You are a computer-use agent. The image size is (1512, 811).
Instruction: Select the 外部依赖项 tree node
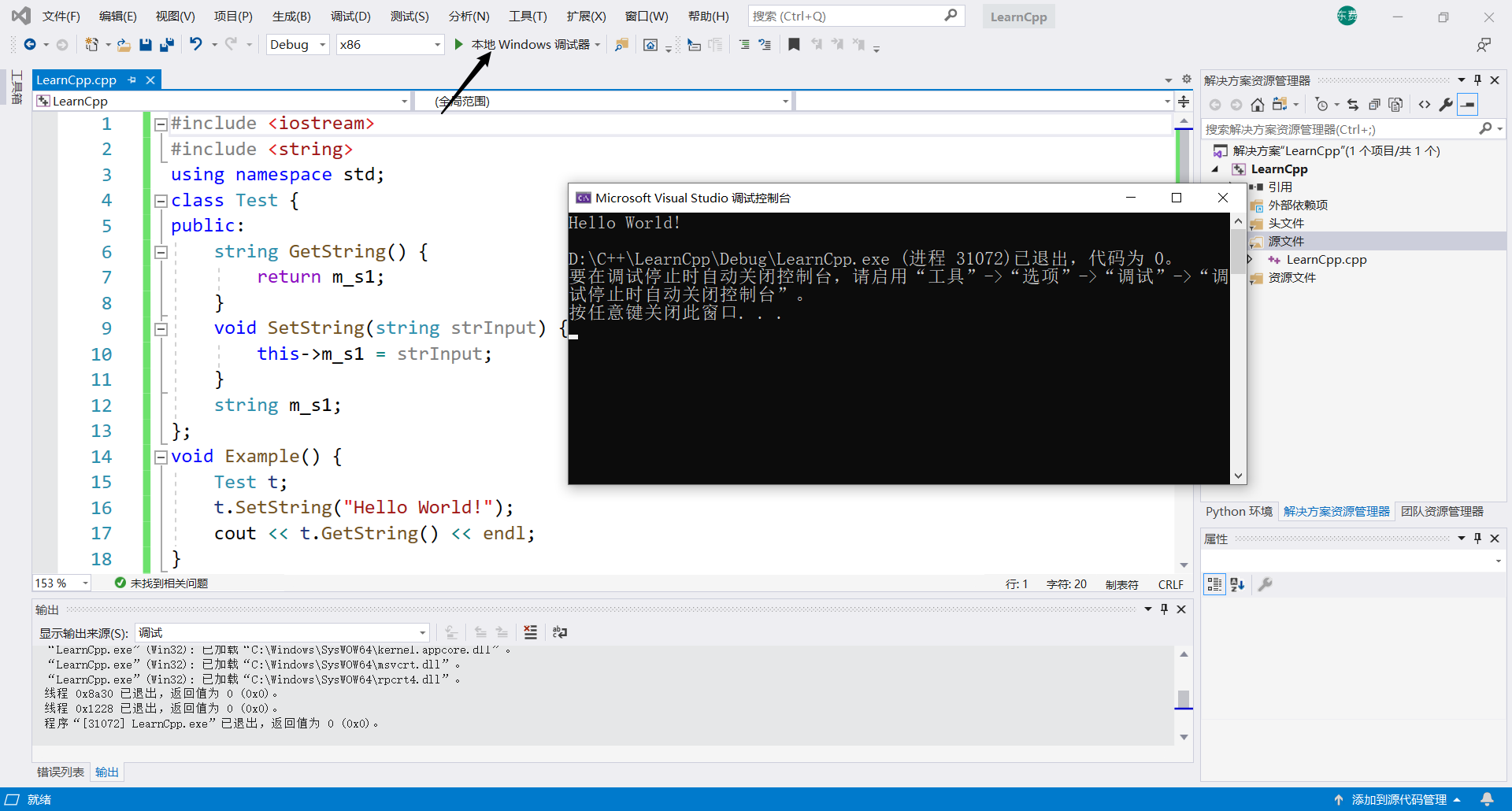click(1298, 206)
